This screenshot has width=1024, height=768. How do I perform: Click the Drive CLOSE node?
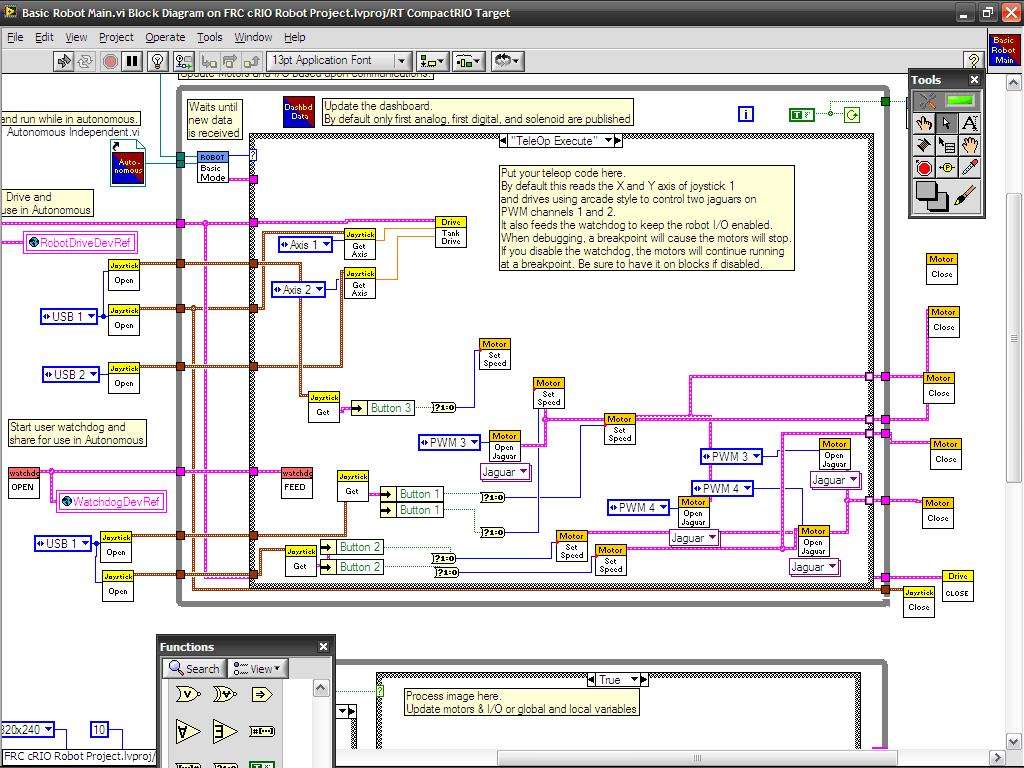[957, 586]
